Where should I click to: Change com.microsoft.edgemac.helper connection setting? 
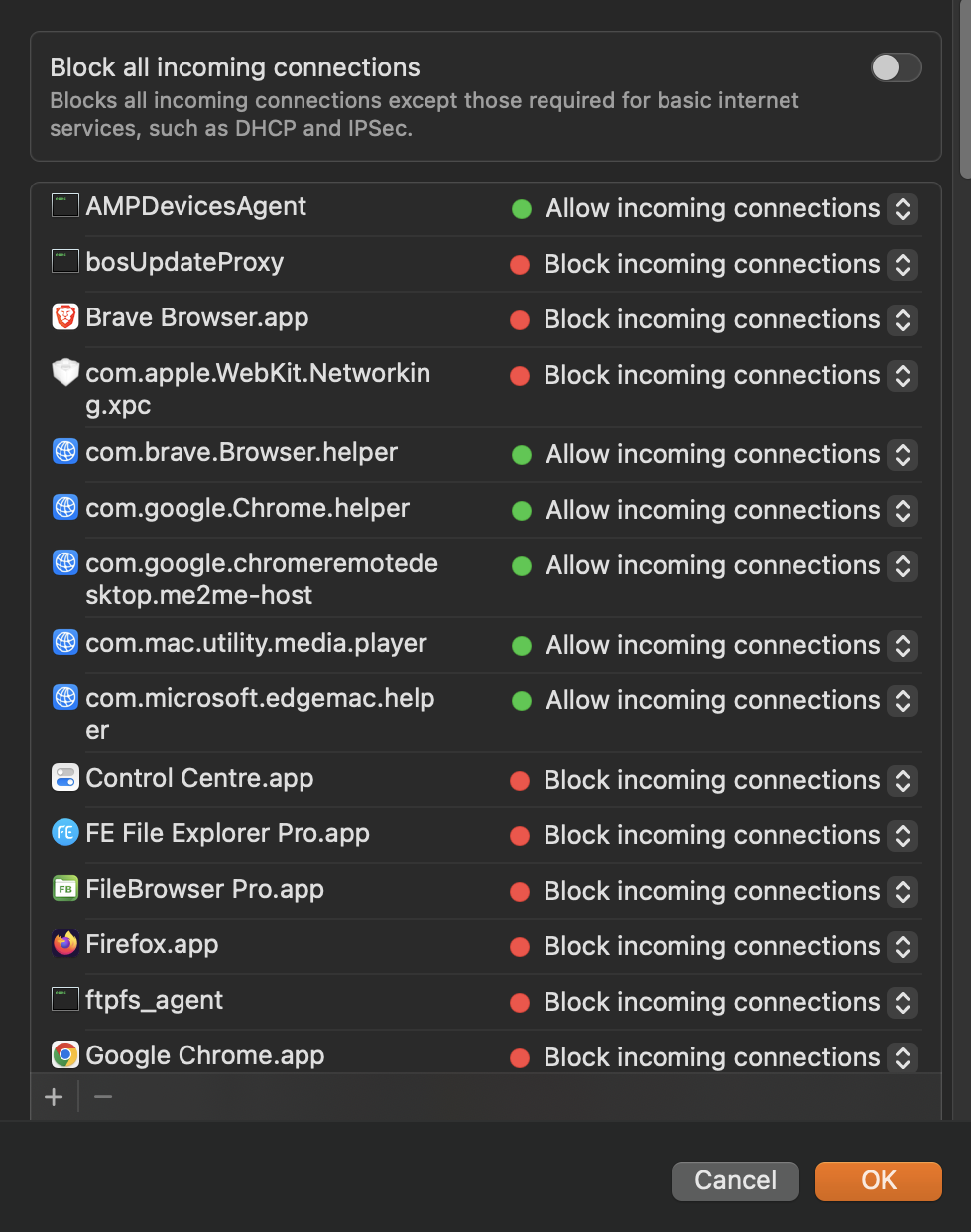point(902,701)
